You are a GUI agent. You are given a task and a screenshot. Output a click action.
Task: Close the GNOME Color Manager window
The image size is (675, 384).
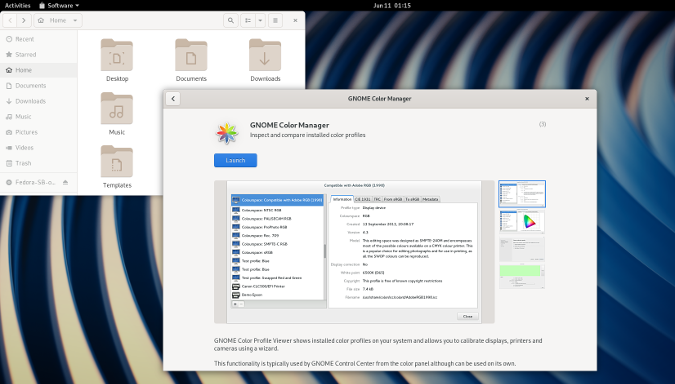tap(587, 99)
